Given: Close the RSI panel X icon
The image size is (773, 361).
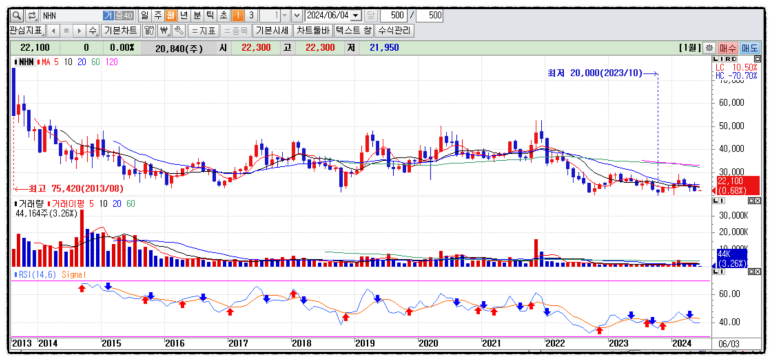Looking at the screenshot, I should pos(757,272).
